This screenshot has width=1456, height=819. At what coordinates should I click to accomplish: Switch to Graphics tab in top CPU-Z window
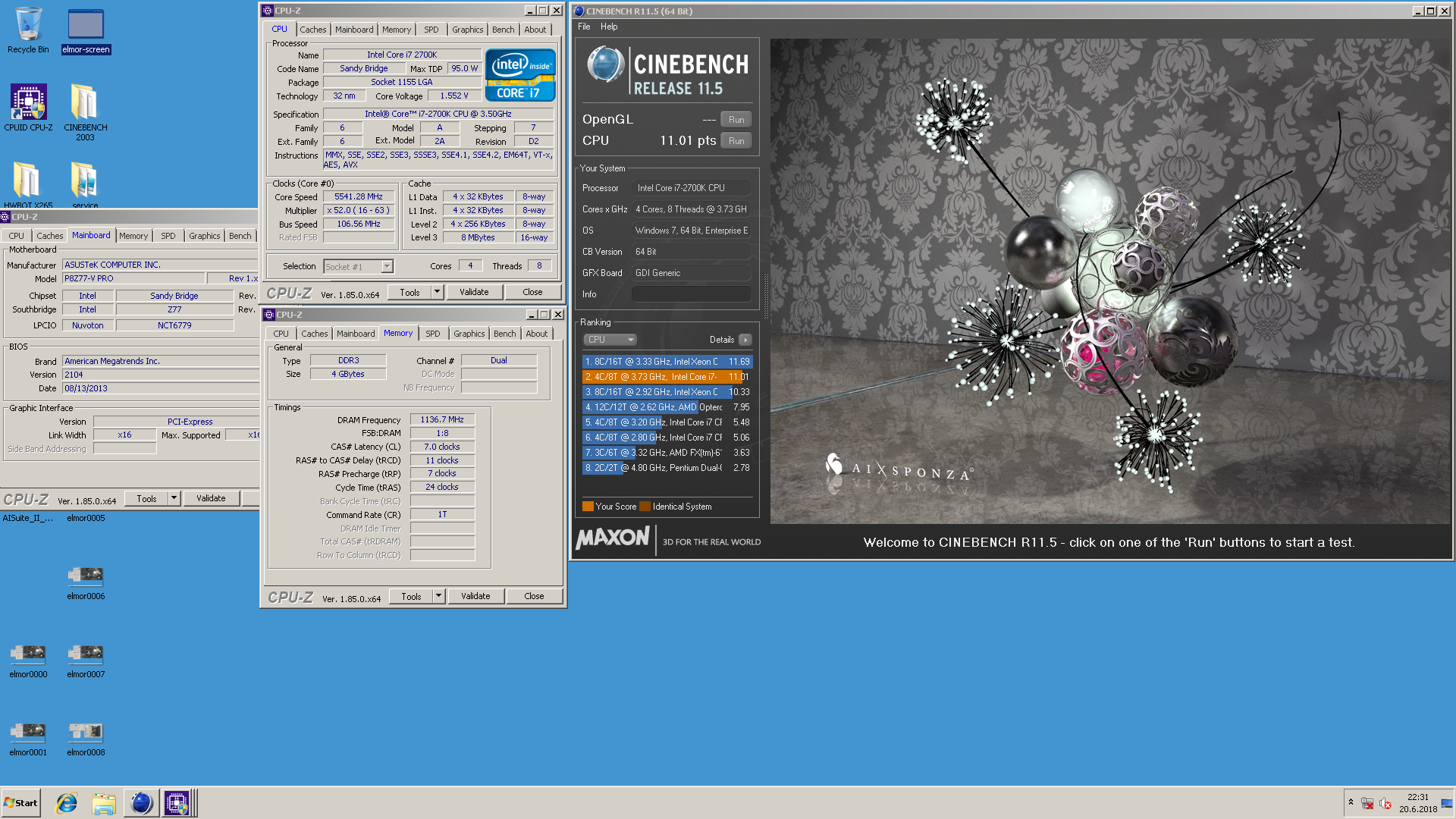tap(467, 30)
